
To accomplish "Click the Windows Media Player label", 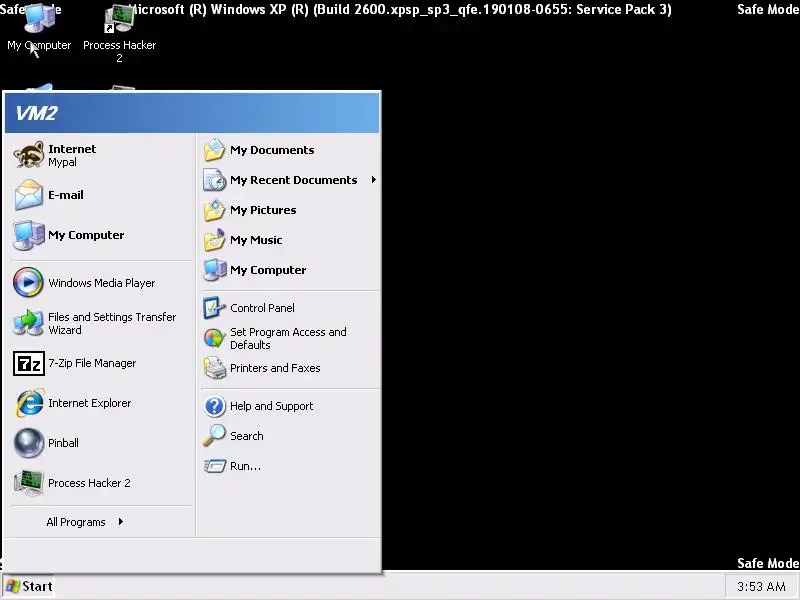I will pyautogui.click(x=102, y=283).
